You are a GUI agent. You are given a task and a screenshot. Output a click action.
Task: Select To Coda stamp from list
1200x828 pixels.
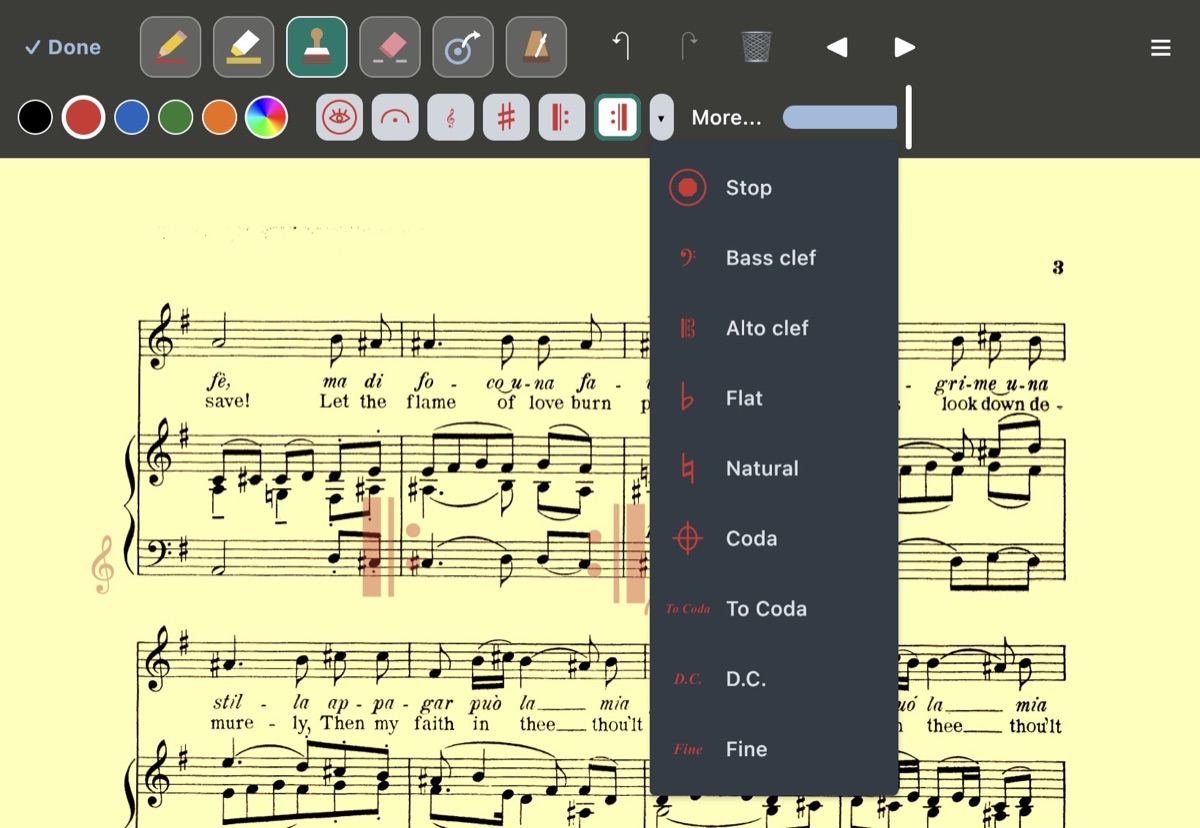pos(774,608)
